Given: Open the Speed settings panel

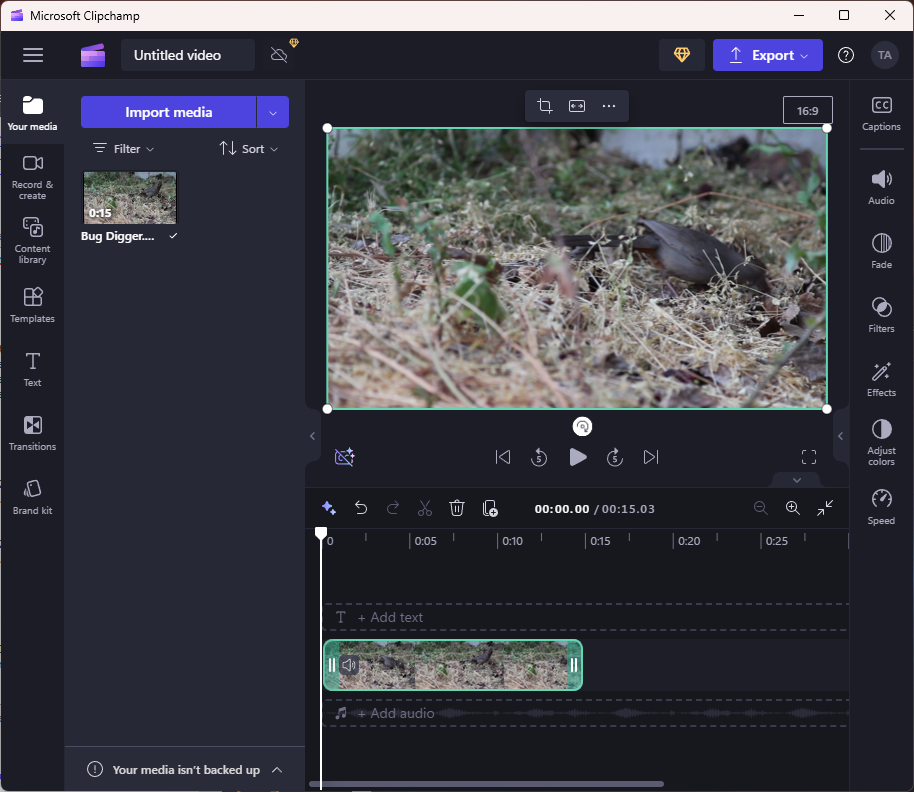Looking at the screenshot, I should 881,506.
